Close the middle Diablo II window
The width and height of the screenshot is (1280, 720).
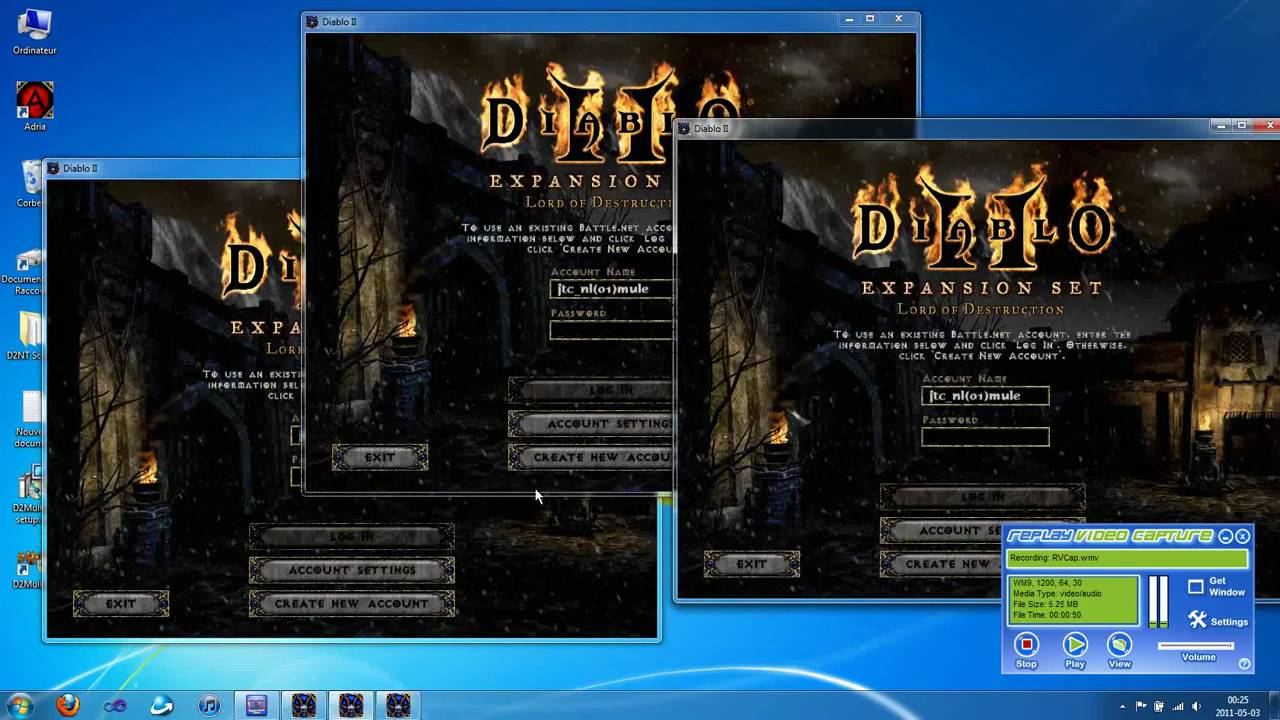click(898, 19)
